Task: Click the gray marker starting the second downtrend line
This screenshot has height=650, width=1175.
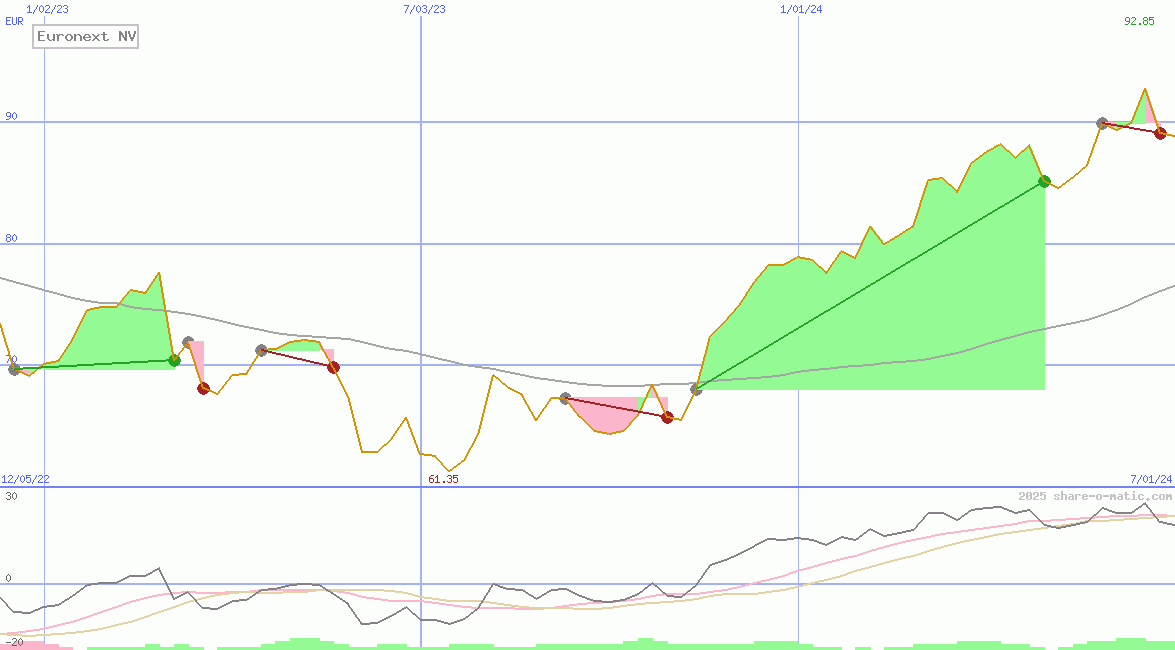Action: (x=260, y=348)
